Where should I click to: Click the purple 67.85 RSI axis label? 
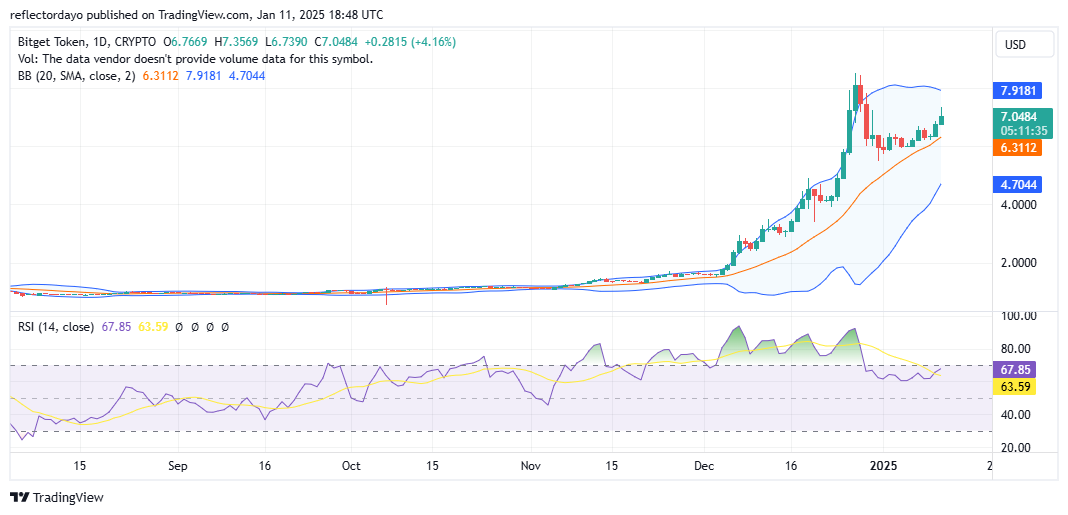coord(1015,370)
